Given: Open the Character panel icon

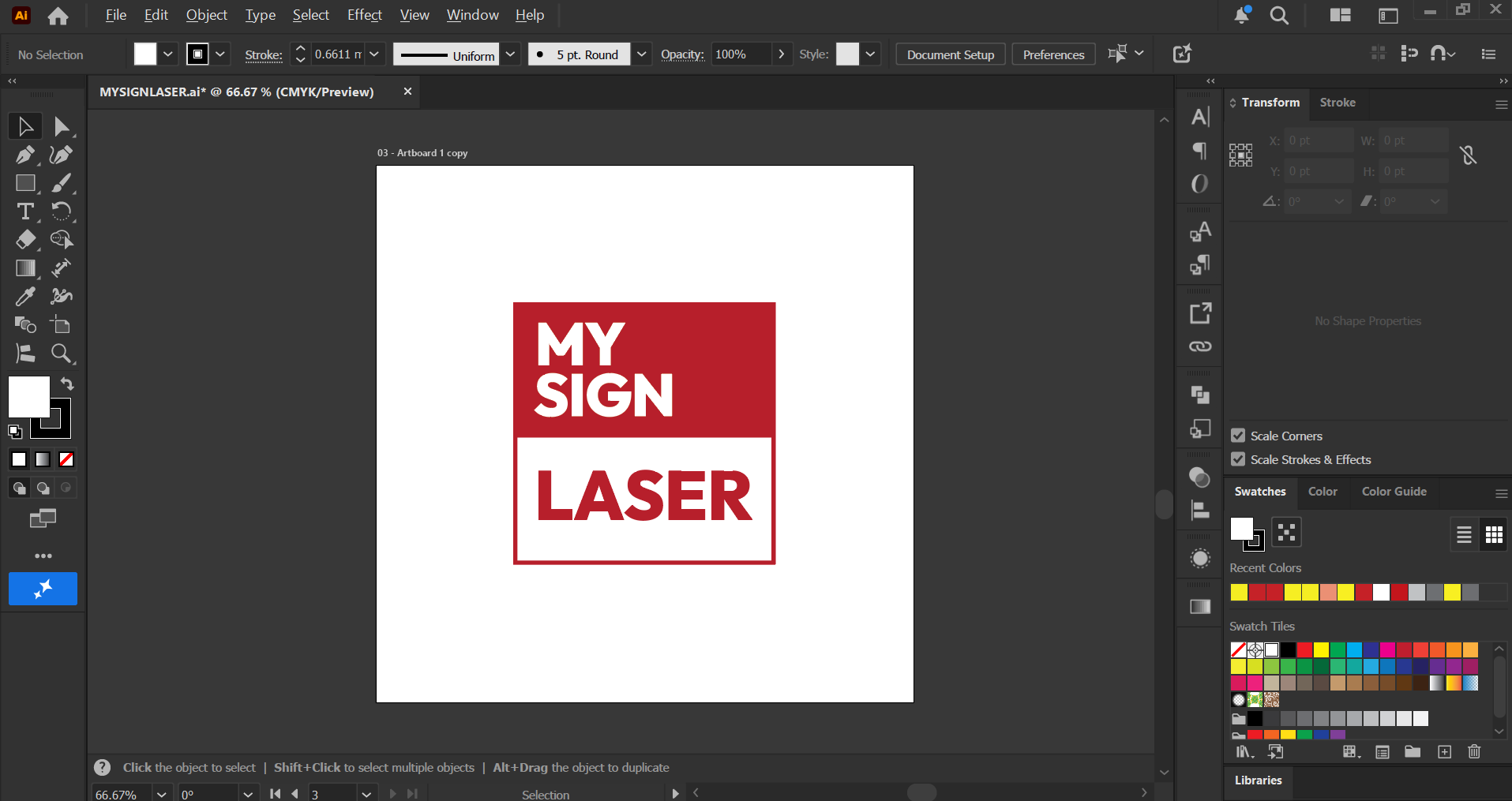Looking at the screenshot, I should [1200, 118].
